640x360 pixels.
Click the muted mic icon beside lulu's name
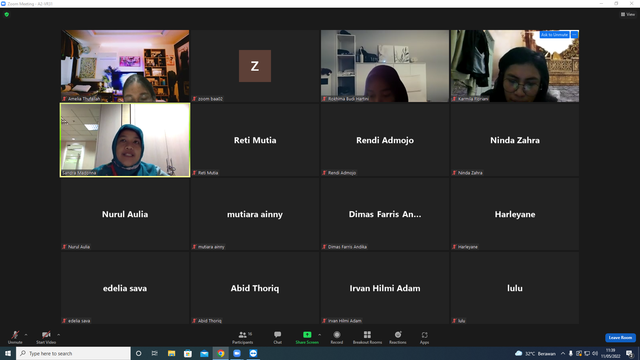click(x=454, y=321)
